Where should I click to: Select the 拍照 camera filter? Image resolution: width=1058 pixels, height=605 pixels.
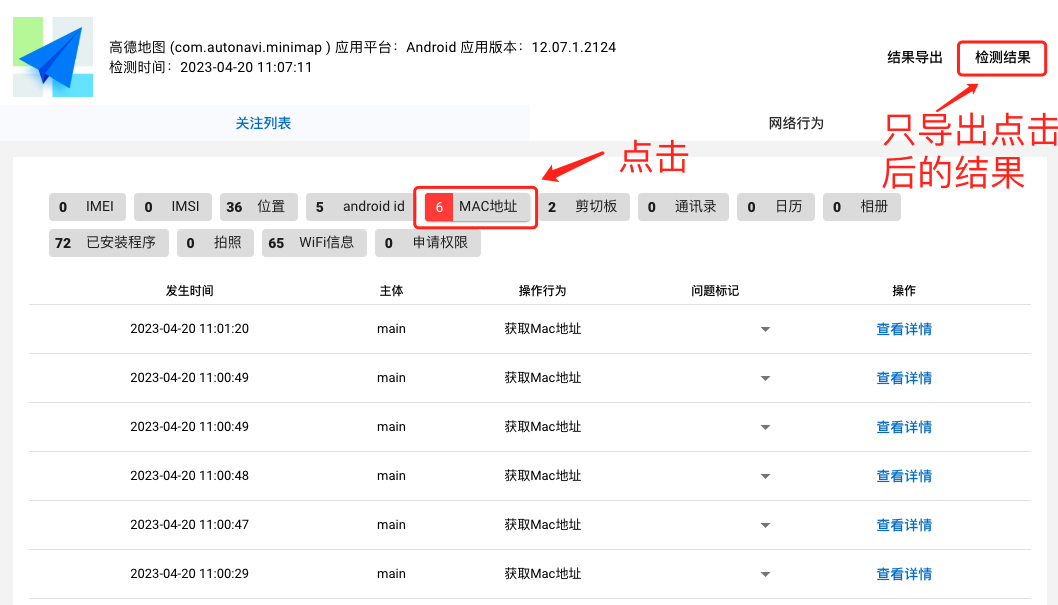point(214,242)
